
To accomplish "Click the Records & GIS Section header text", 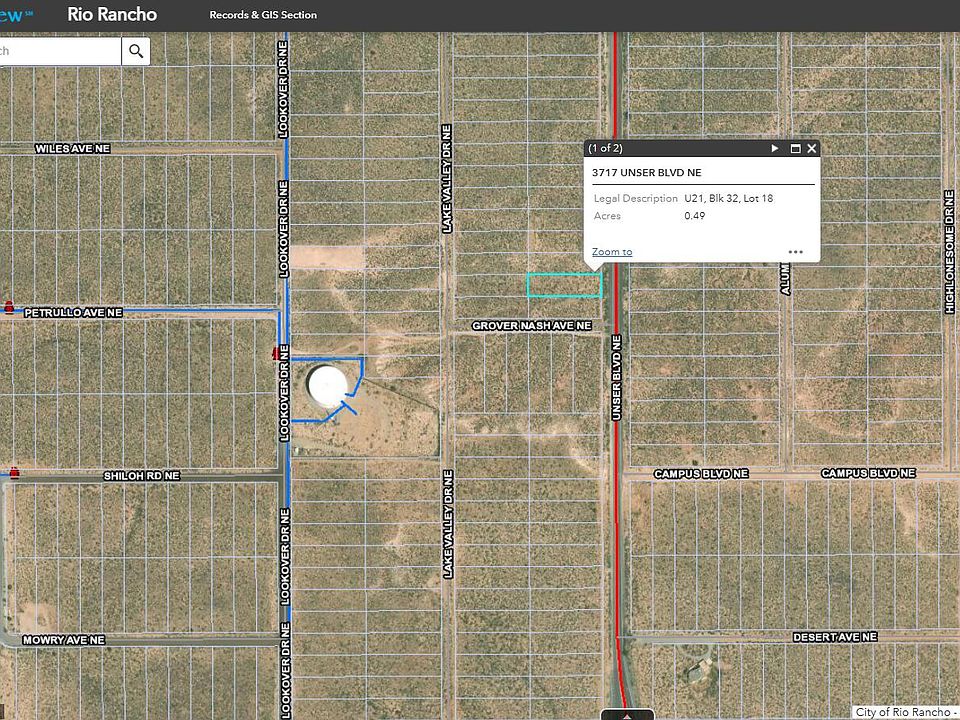I will point(263,15).
